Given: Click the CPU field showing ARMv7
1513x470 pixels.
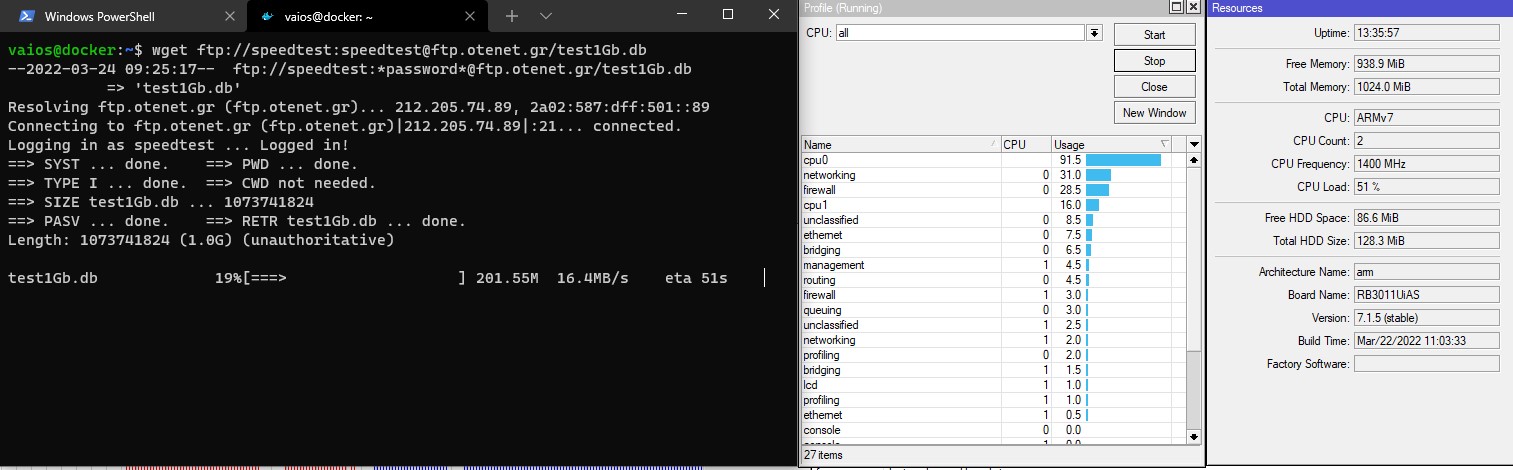Looking at the screenshot, I should point(1426,118).
